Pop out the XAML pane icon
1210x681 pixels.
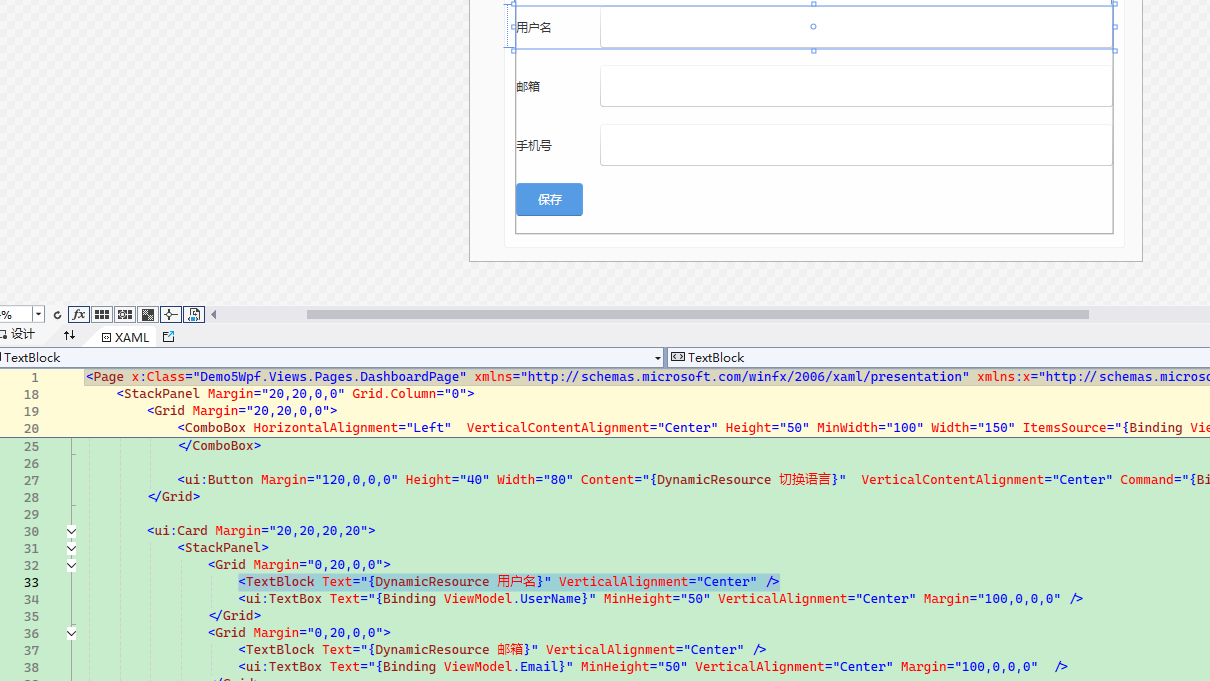[168, 337]
